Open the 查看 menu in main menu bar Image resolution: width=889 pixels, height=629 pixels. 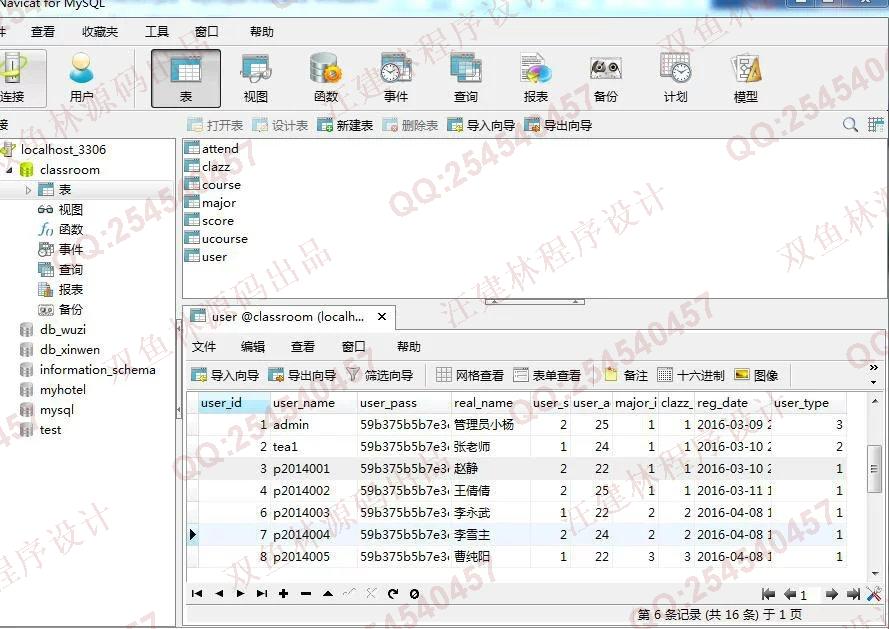[43, 32]
